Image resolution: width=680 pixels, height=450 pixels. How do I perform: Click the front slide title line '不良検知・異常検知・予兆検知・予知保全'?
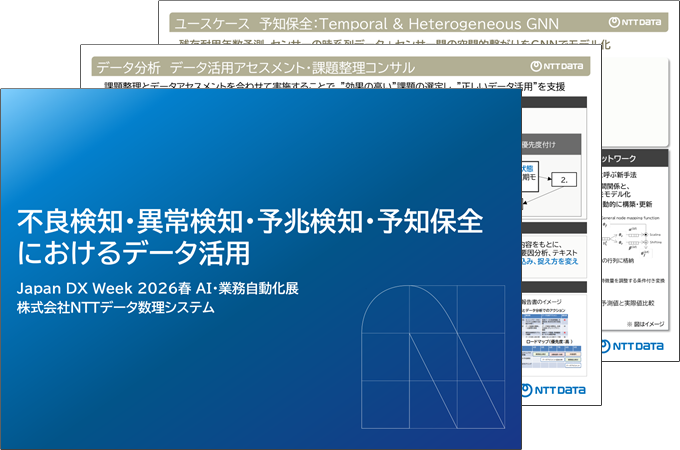click(250, 221)
